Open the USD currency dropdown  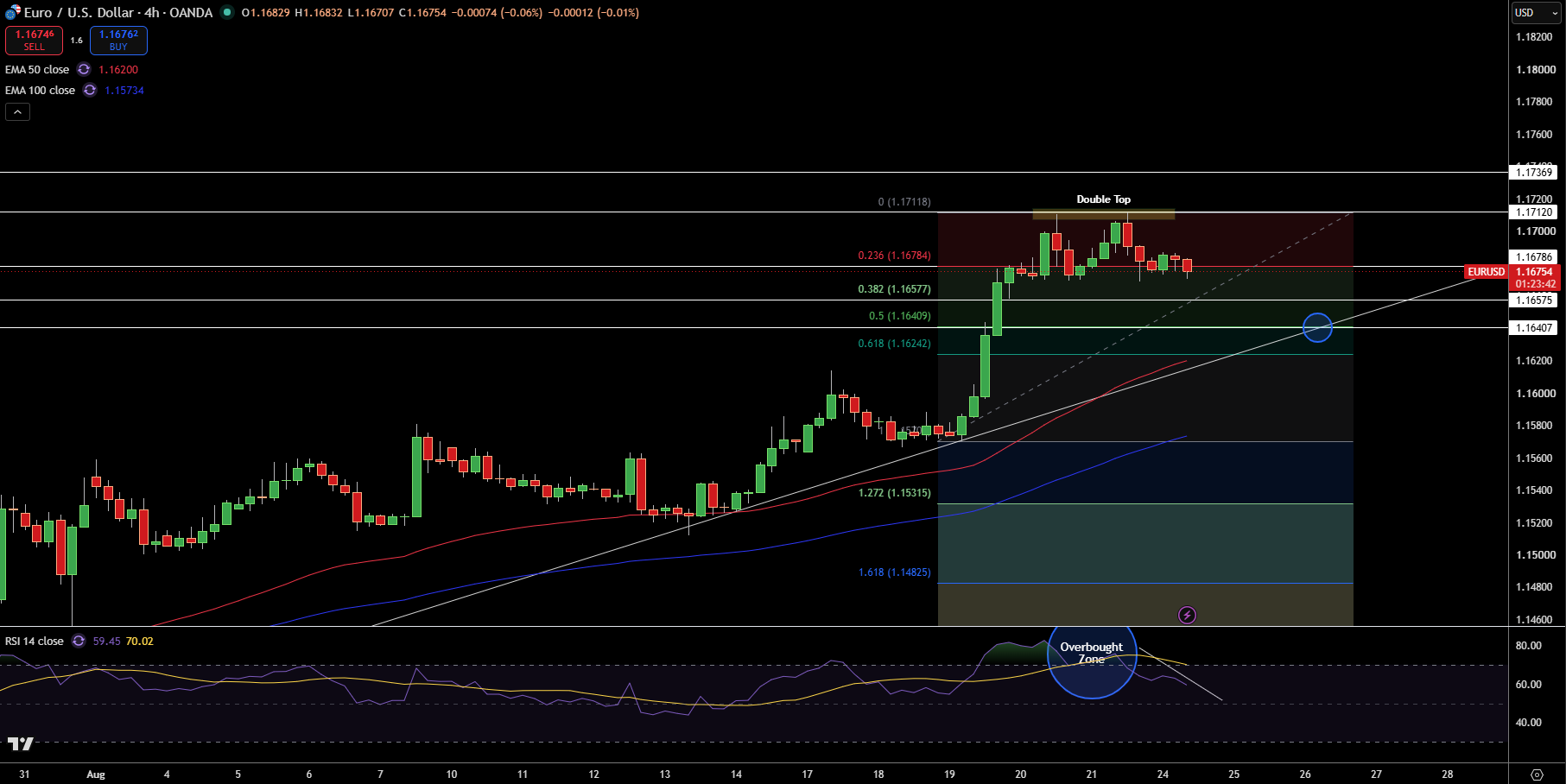tap(1537, 12)
